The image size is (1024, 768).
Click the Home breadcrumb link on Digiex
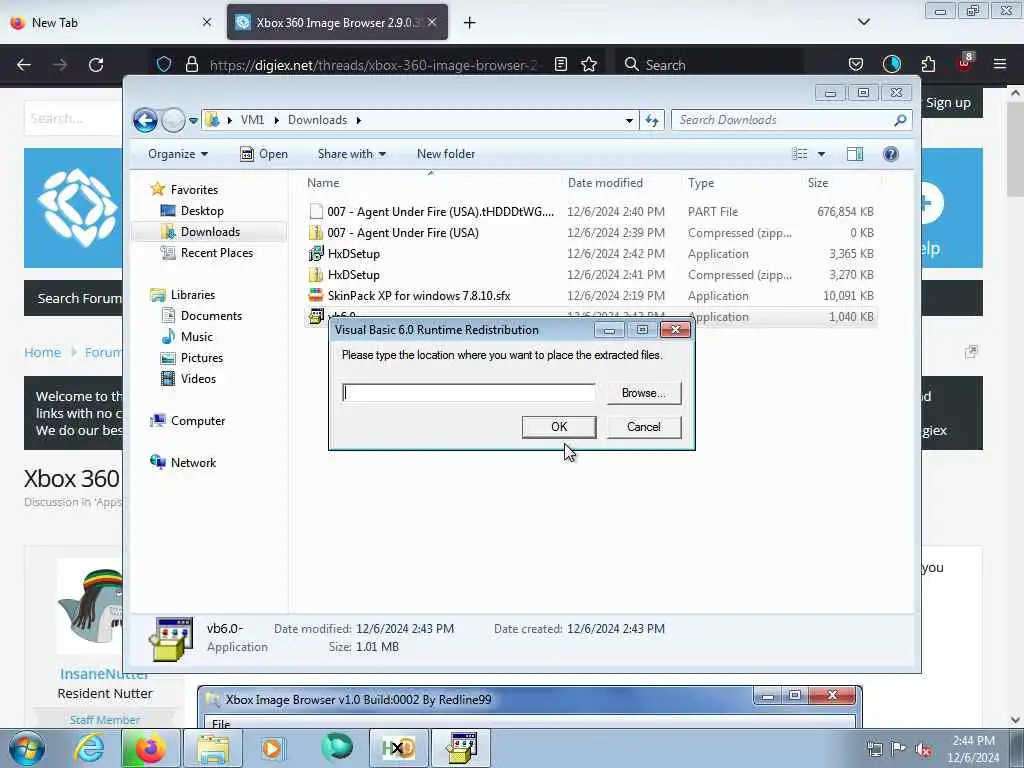(42, 353)
